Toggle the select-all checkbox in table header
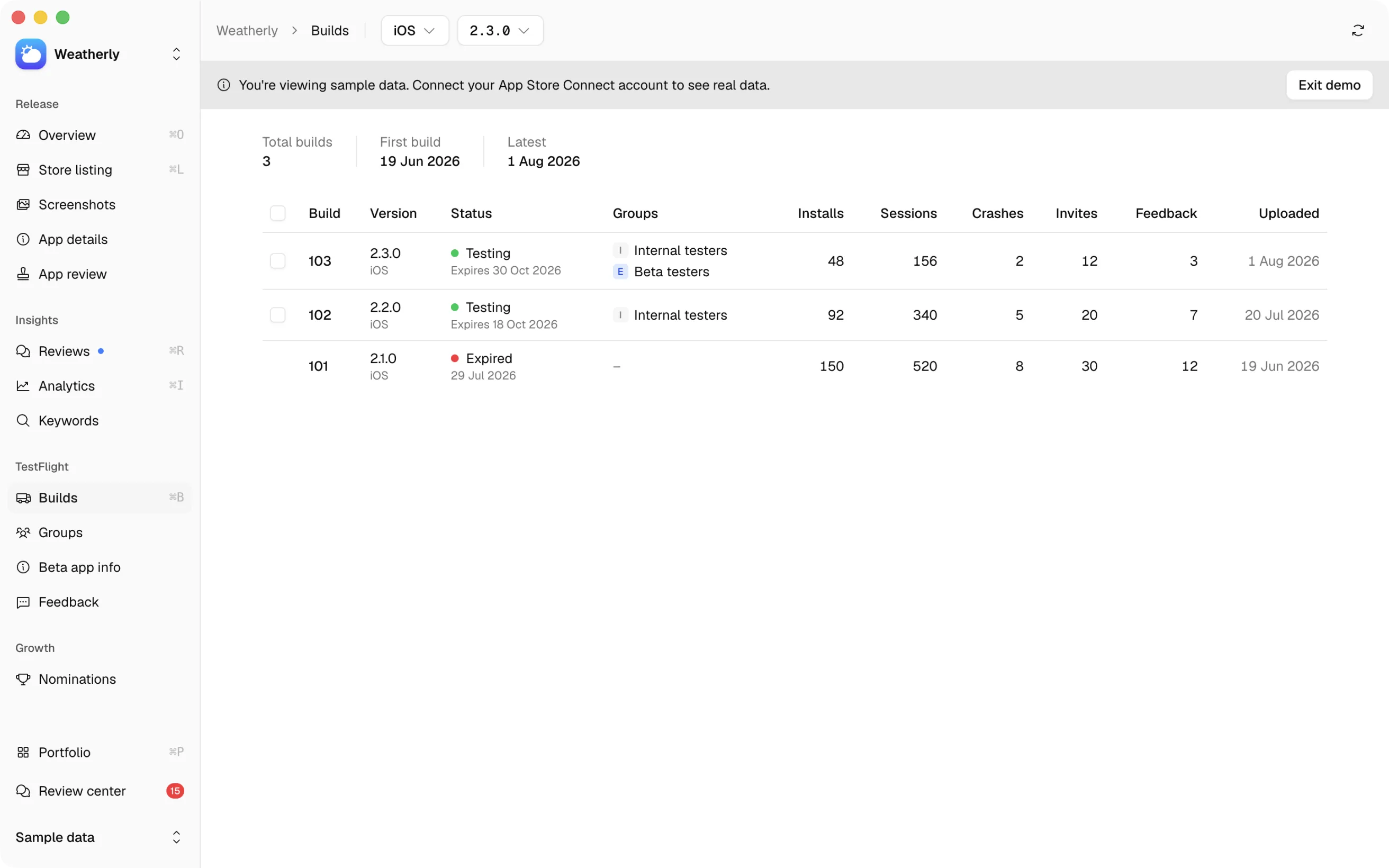 [x=278, y=213]
